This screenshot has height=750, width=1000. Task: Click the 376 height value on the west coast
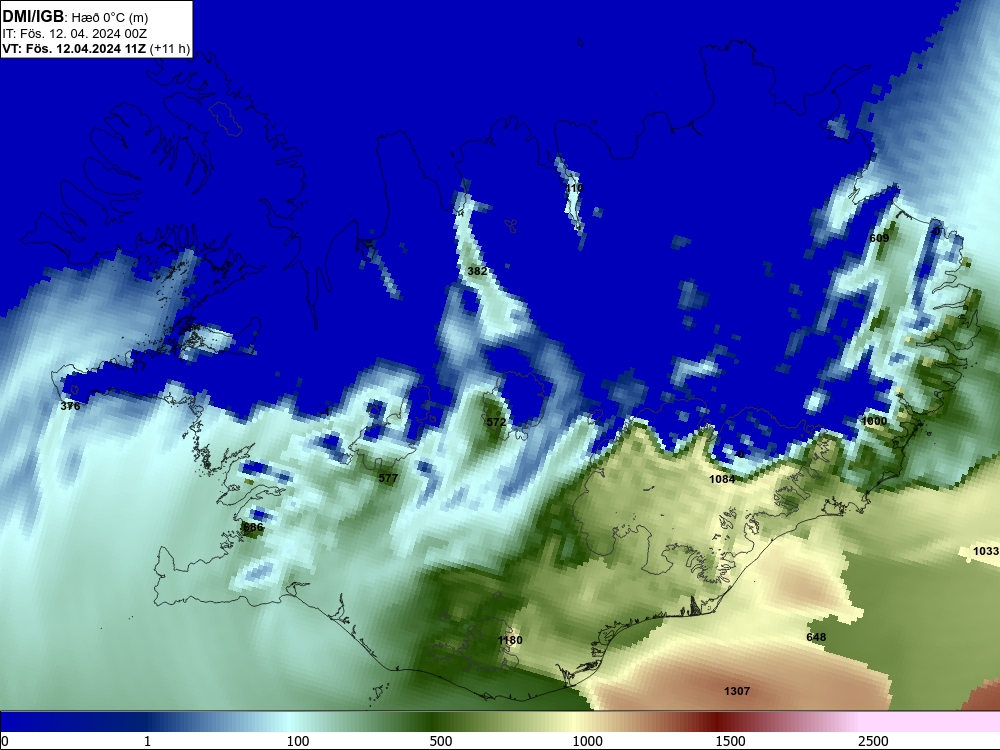70,406
